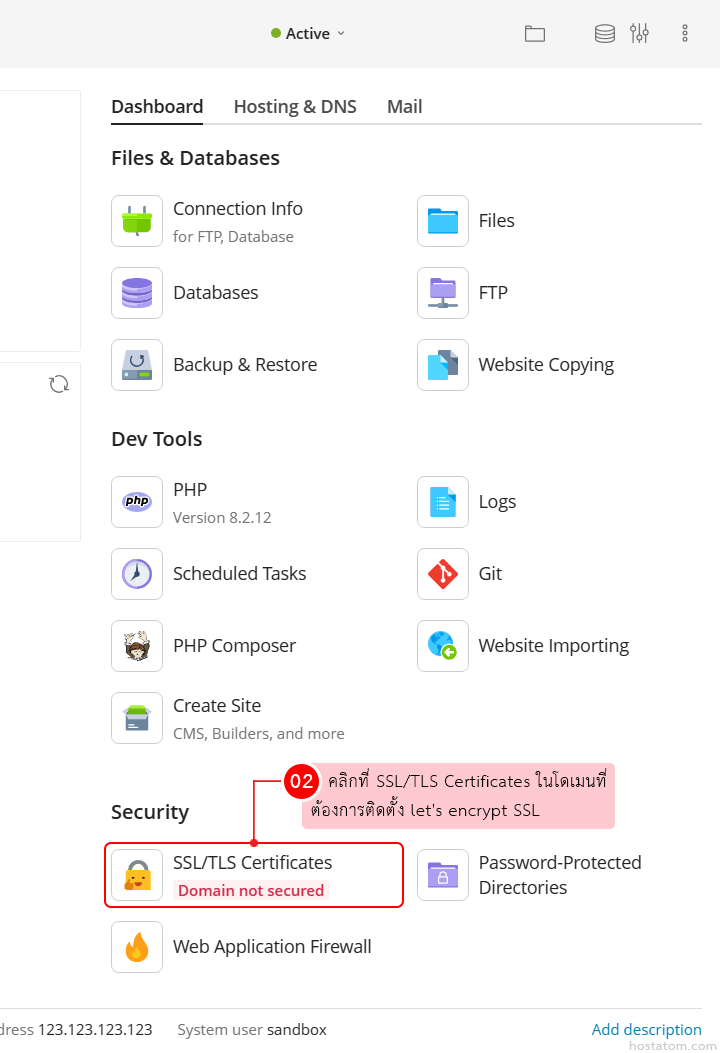The width and height of the screenshot is (720, 1053).
Task: Switch to the Hosting & DNS tab
Action: coord(295,107)
